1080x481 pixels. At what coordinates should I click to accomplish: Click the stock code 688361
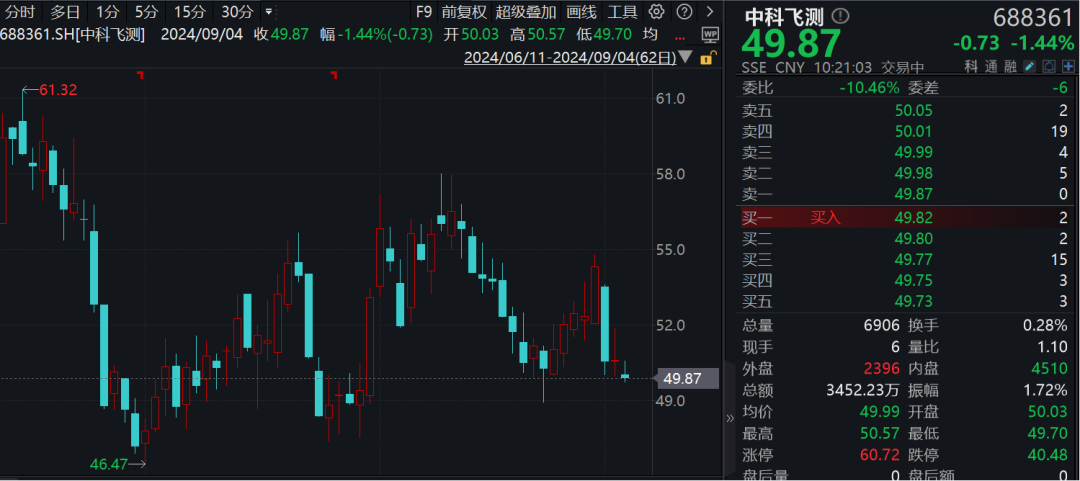tap(1035, 17)
